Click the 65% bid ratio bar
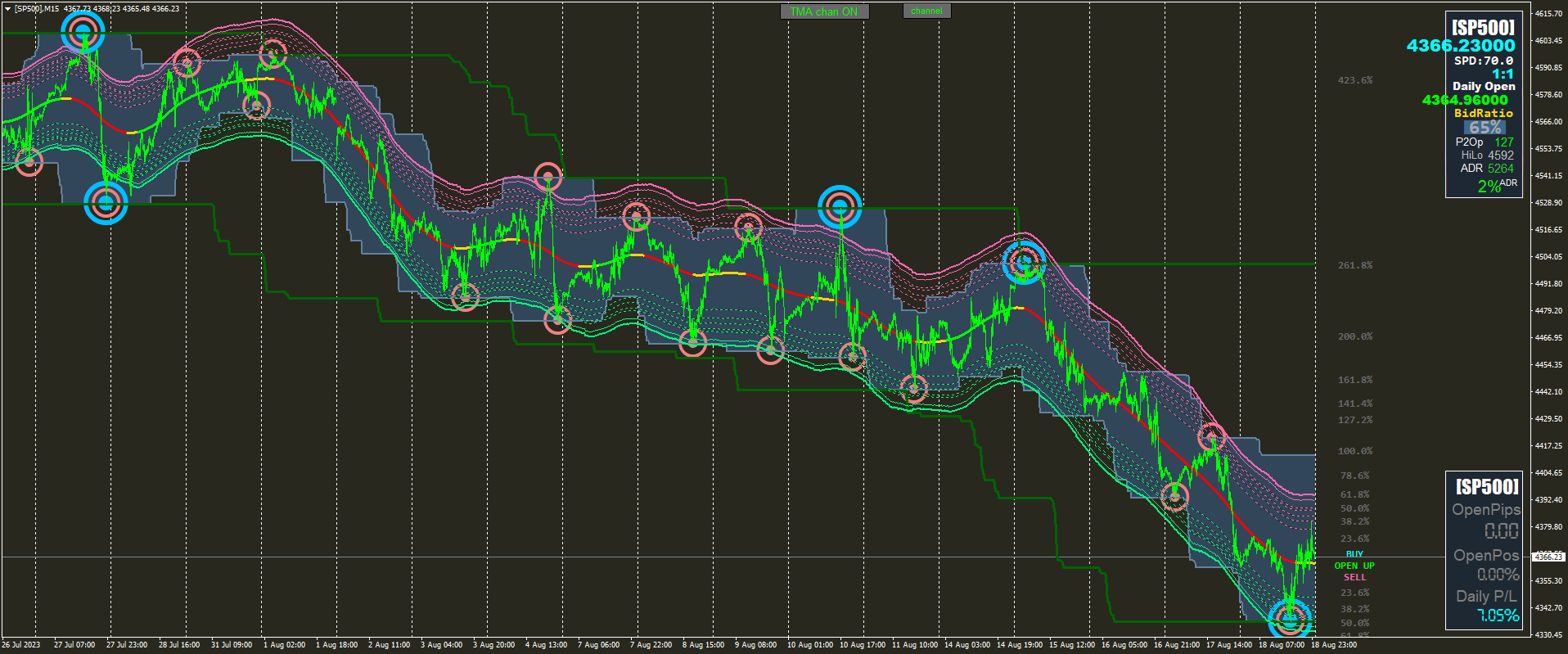This screenshot has width=1568, height=654. coord(1485,127)
